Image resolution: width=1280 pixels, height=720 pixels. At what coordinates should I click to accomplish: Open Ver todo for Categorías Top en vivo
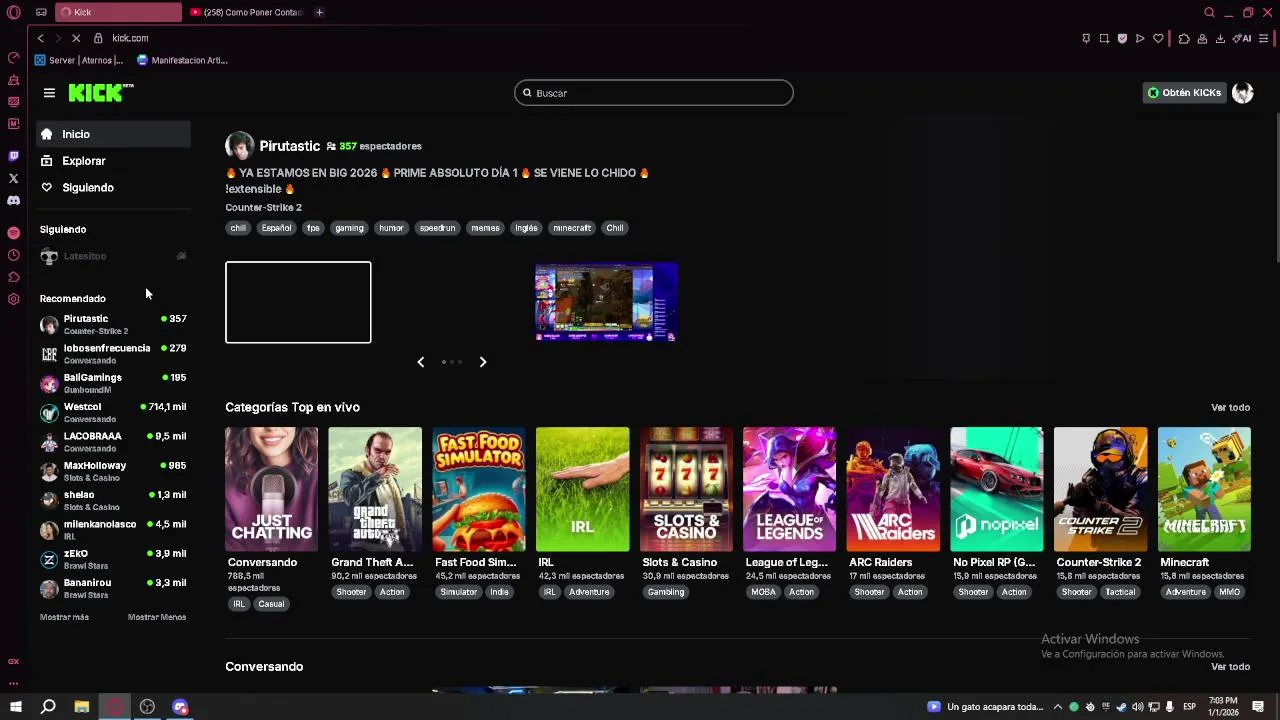(1230, 408)
